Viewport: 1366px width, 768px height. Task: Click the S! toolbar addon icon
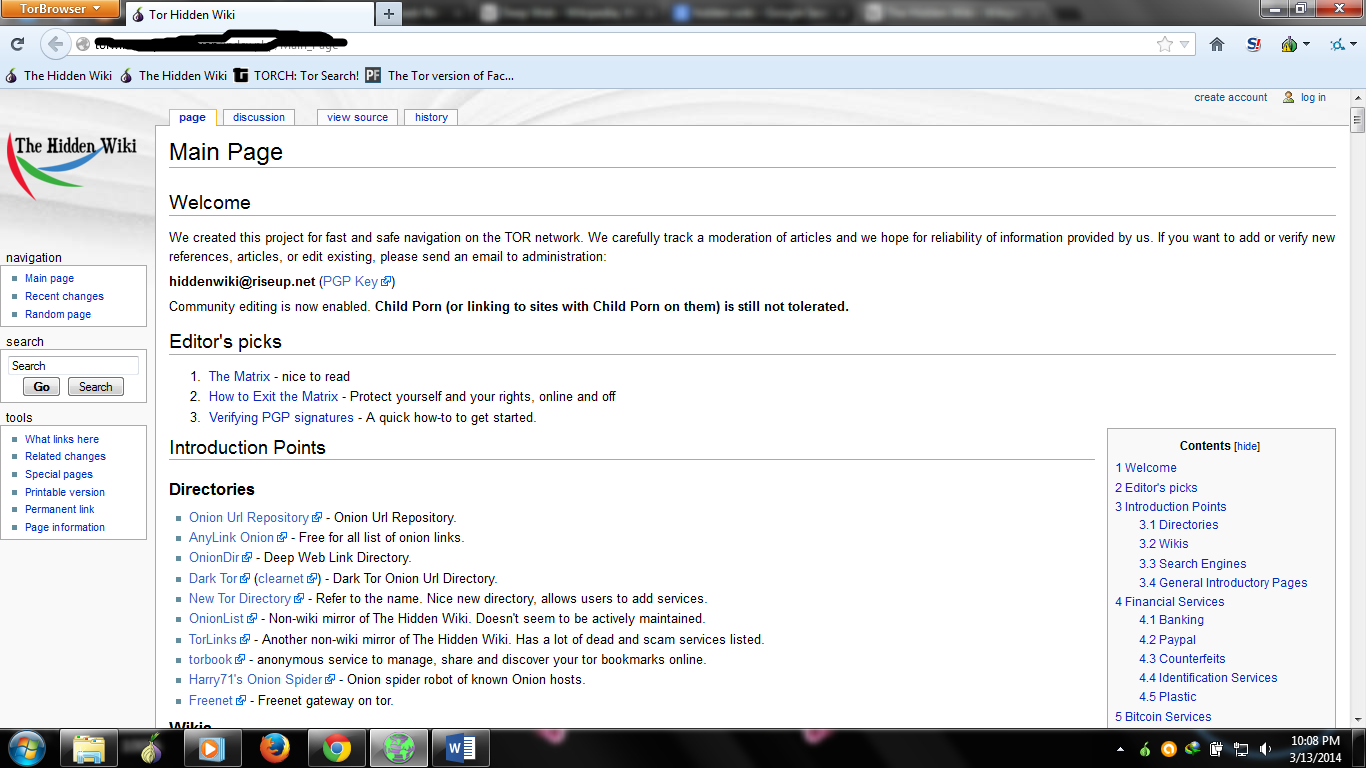(1254, 44)
